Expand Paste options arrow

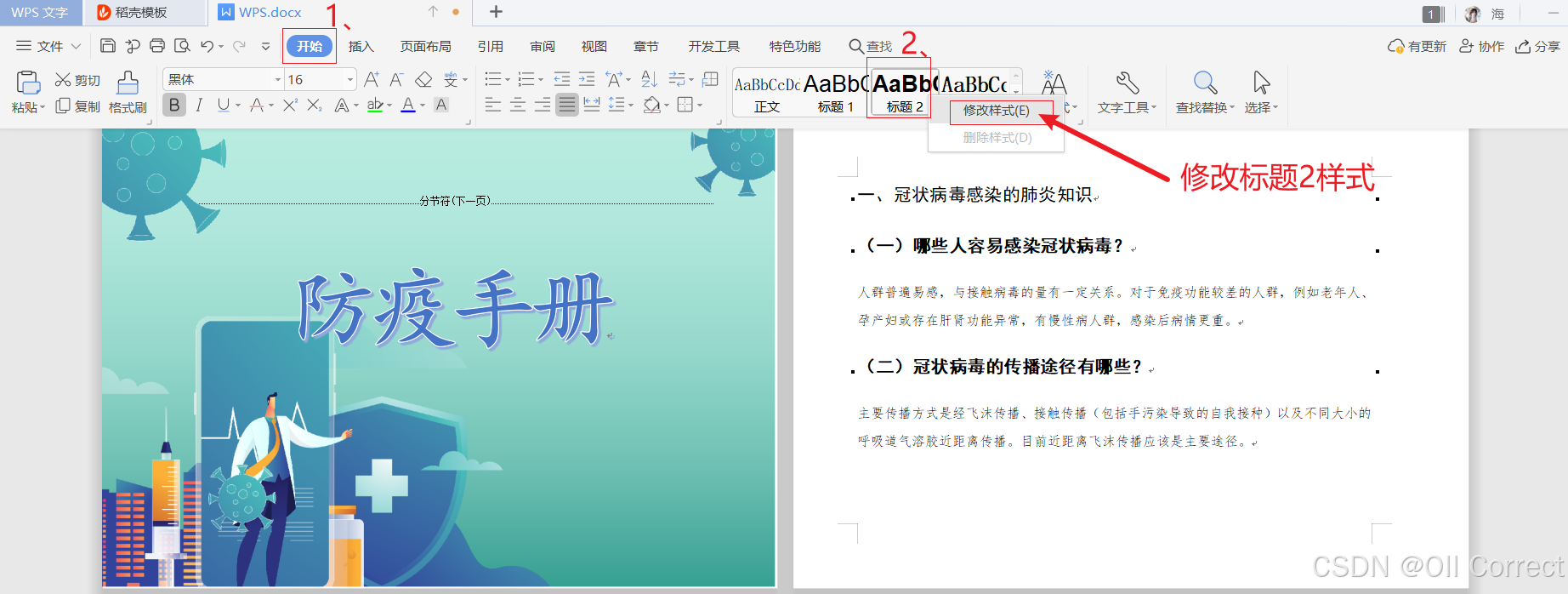[43, 108]
